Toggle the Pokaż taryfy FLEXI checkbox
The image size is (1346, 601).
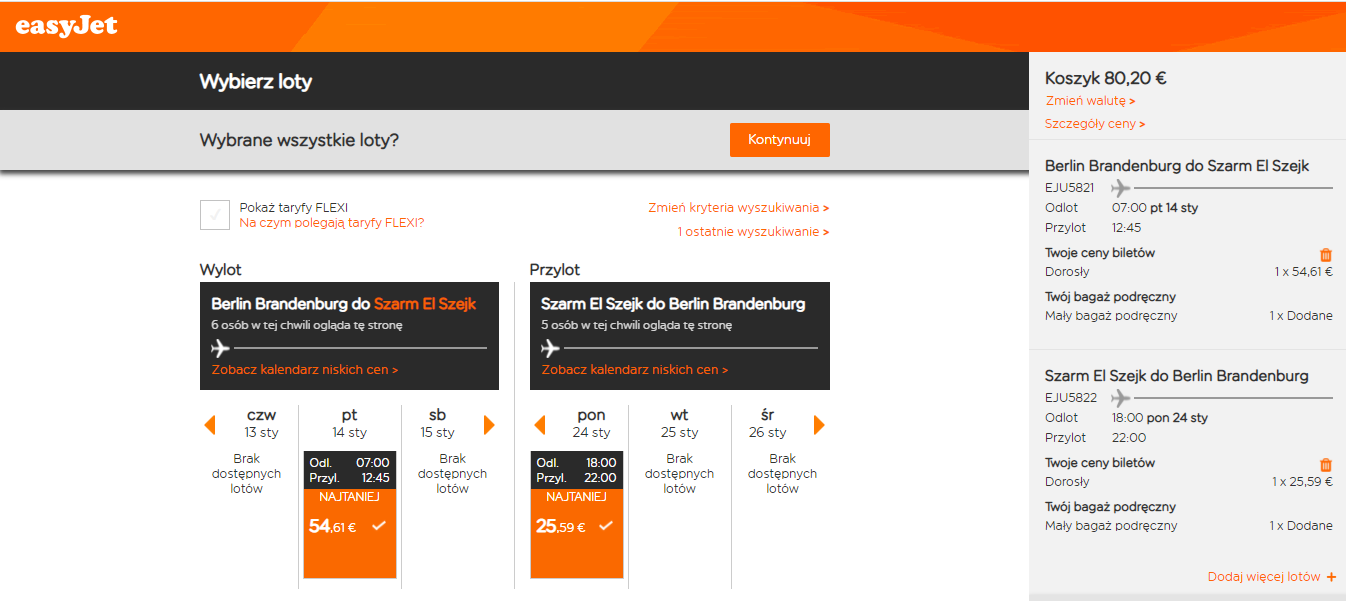tap(215, 215)
